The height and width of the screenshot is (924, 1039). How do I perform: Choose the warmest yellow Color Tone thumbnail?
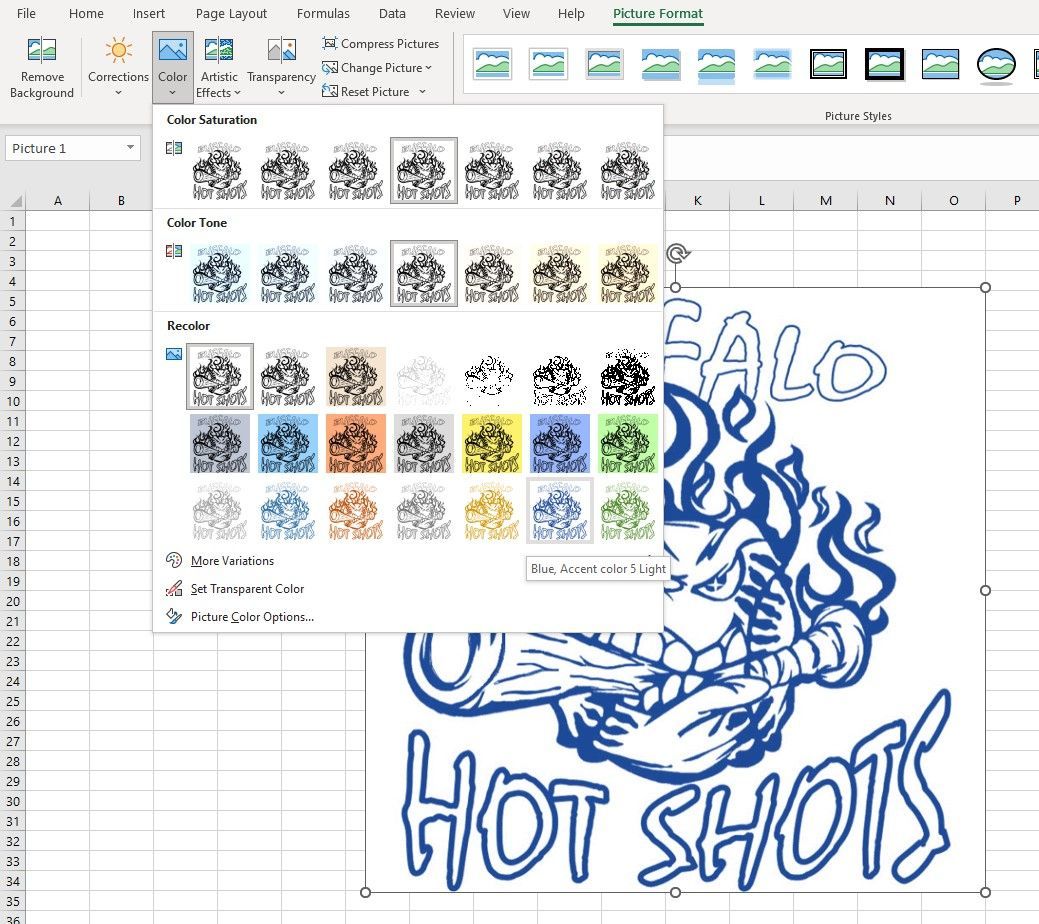[628, 273]
